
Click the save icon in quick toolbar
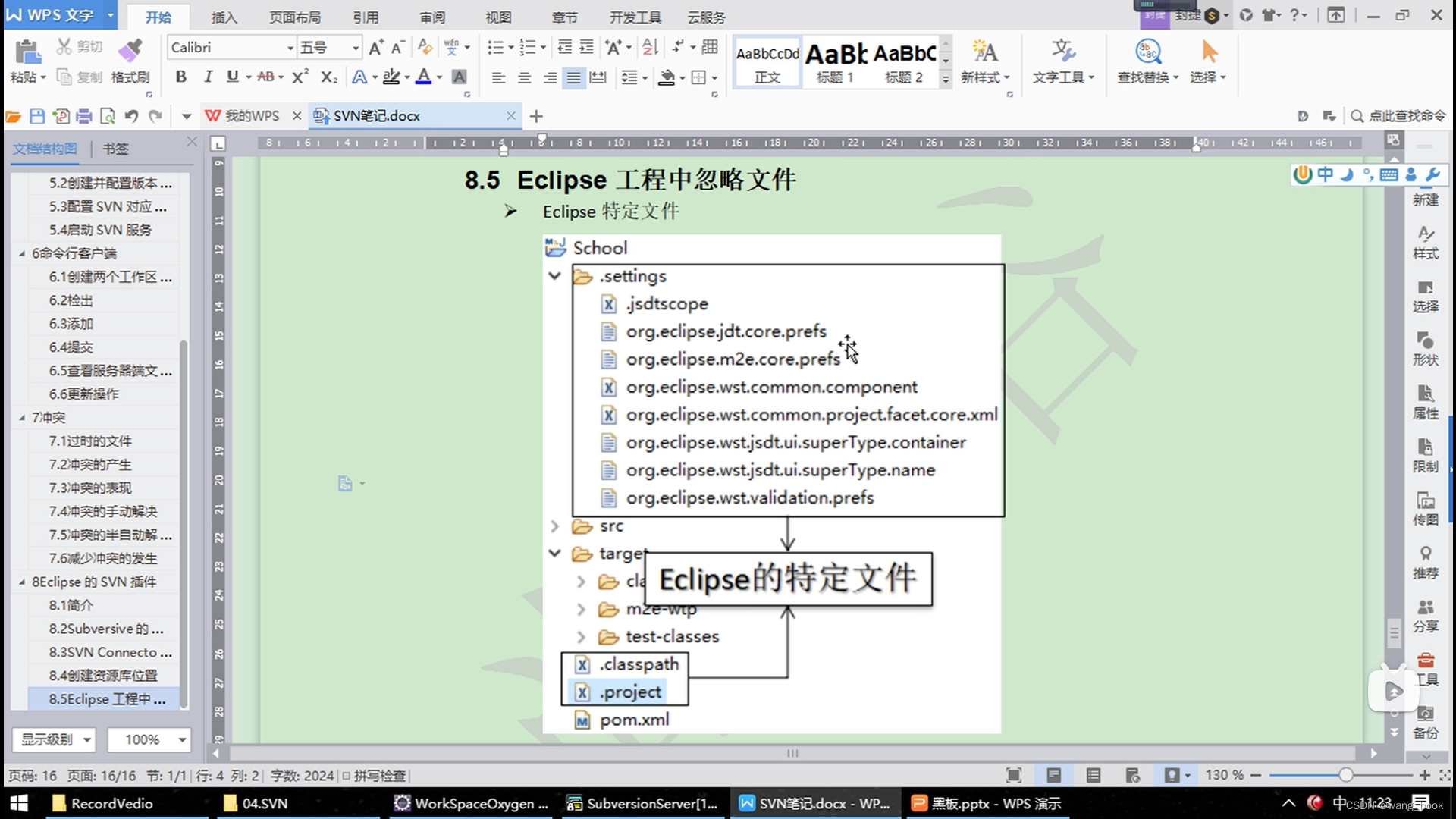37,116
